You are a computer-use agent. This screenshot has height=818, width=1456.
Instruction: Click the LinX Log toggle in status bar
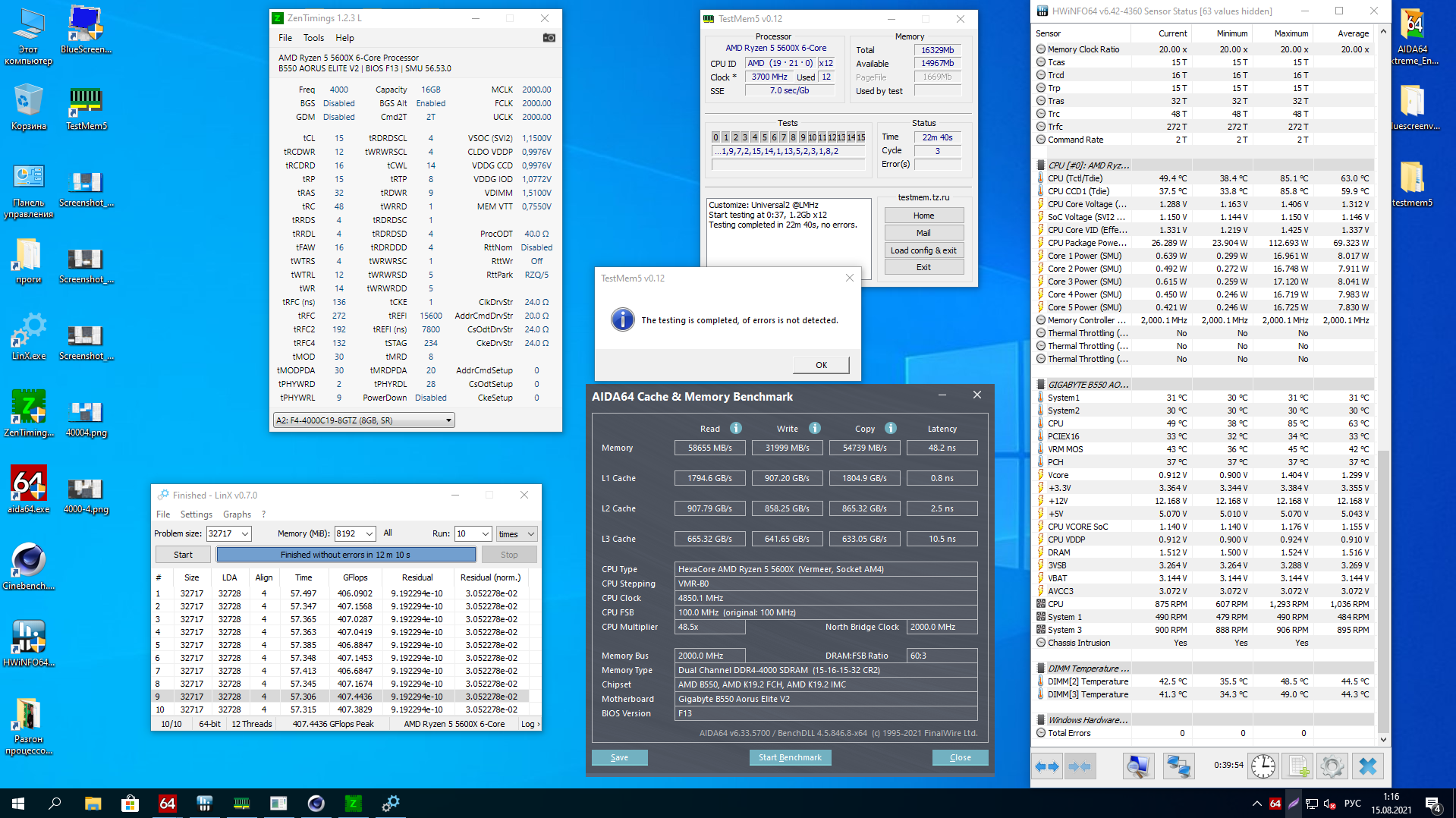(530, 724)
